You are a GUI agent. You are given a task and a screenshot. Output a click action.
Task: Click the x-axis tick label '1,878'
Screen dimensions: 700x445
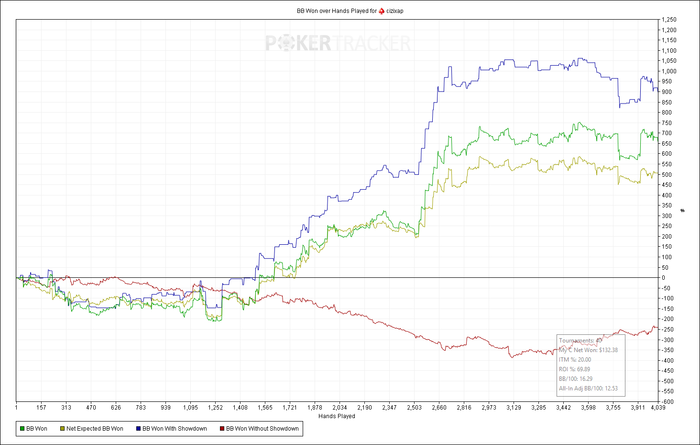pos(315,408)
